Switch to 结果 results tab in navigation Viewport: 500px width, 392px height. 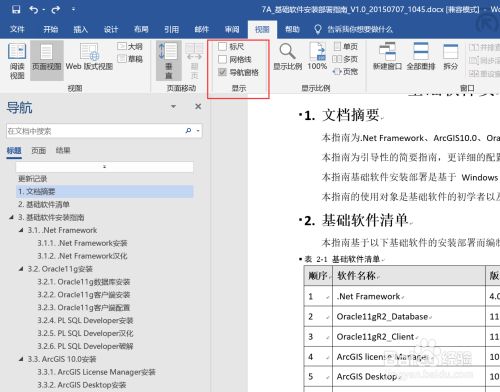[63, 151]
